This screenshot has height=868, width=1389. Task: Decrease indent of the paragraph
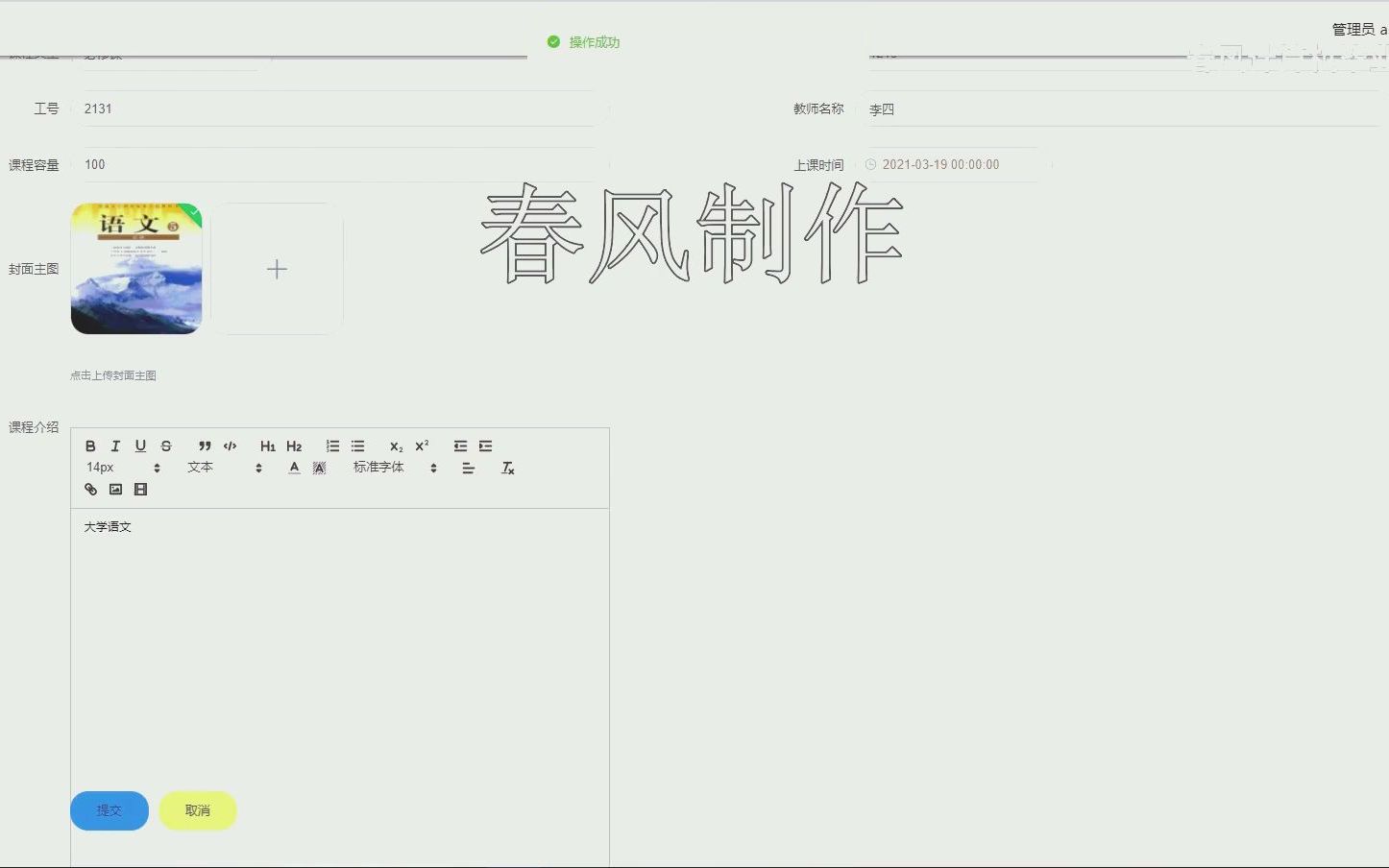tap(460, 446)
